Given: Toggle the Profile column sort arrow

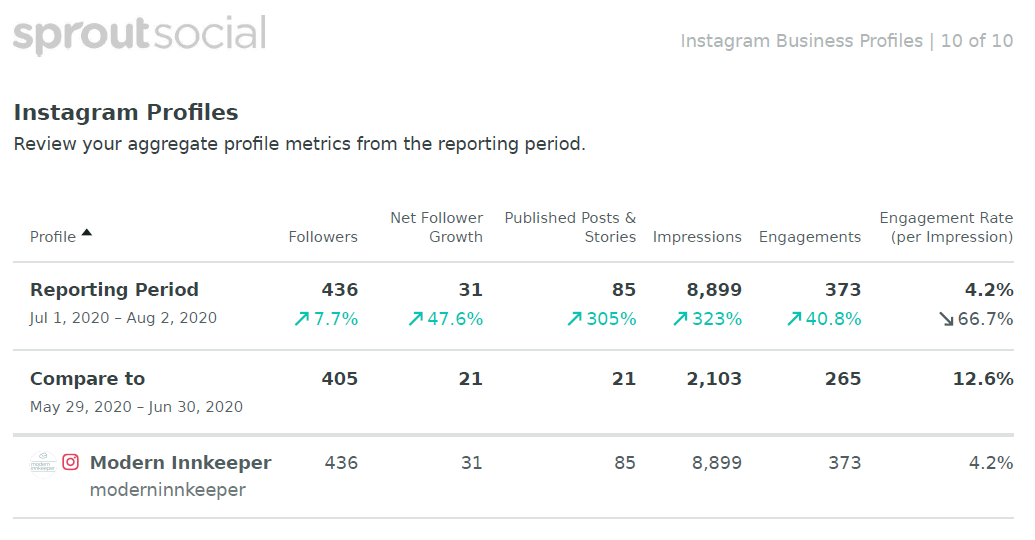Looking at the screenshot, I should pyautogui.click(x=86, y=233).
